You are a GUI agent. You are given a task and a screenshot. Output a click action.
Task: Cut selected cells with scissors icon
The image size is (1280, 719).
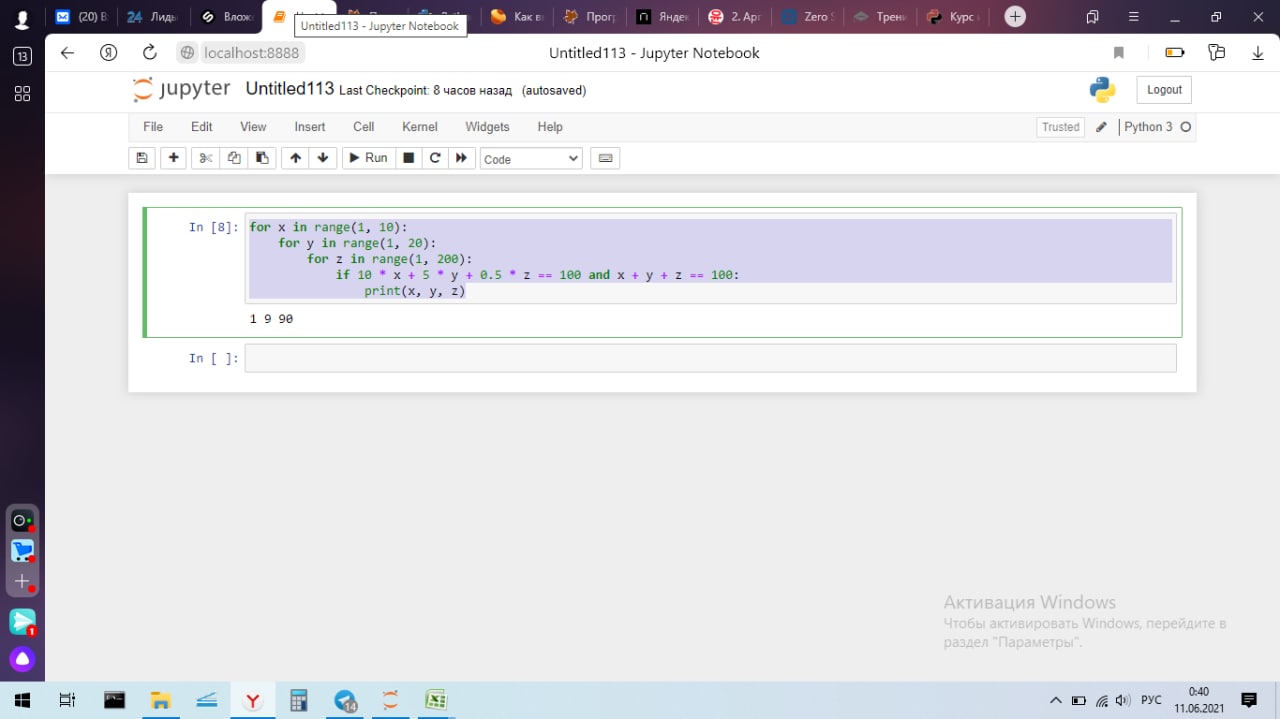206,158
